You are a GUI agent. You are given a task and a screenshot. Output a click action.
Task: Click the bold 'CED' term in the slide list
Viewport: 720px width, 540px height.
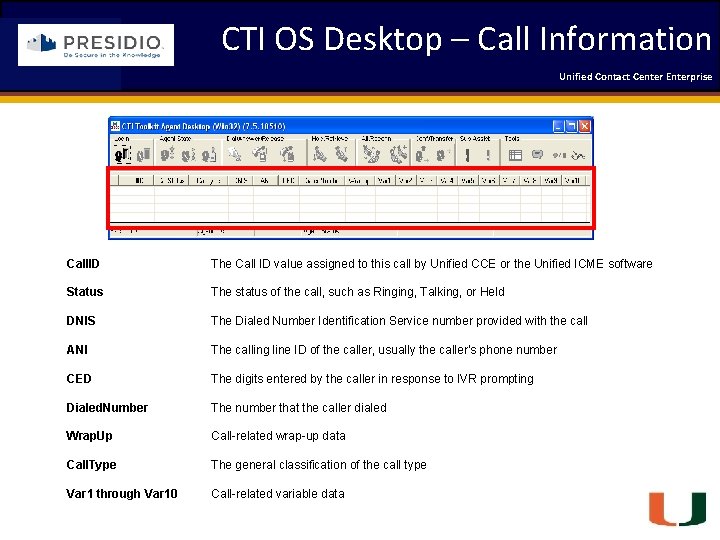click(79, 378)
